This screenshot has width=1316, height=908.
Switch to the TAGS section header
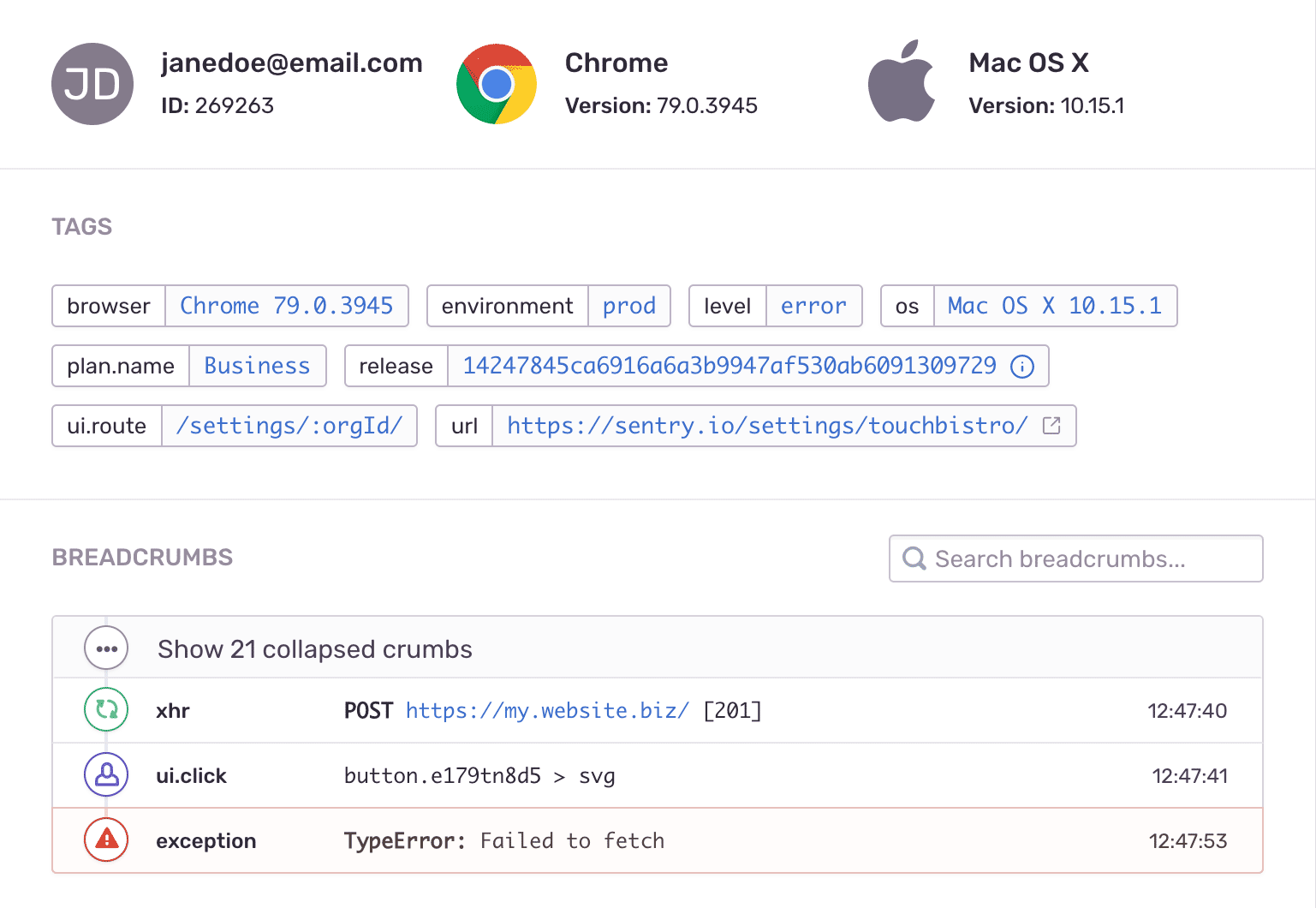(81, 226)
